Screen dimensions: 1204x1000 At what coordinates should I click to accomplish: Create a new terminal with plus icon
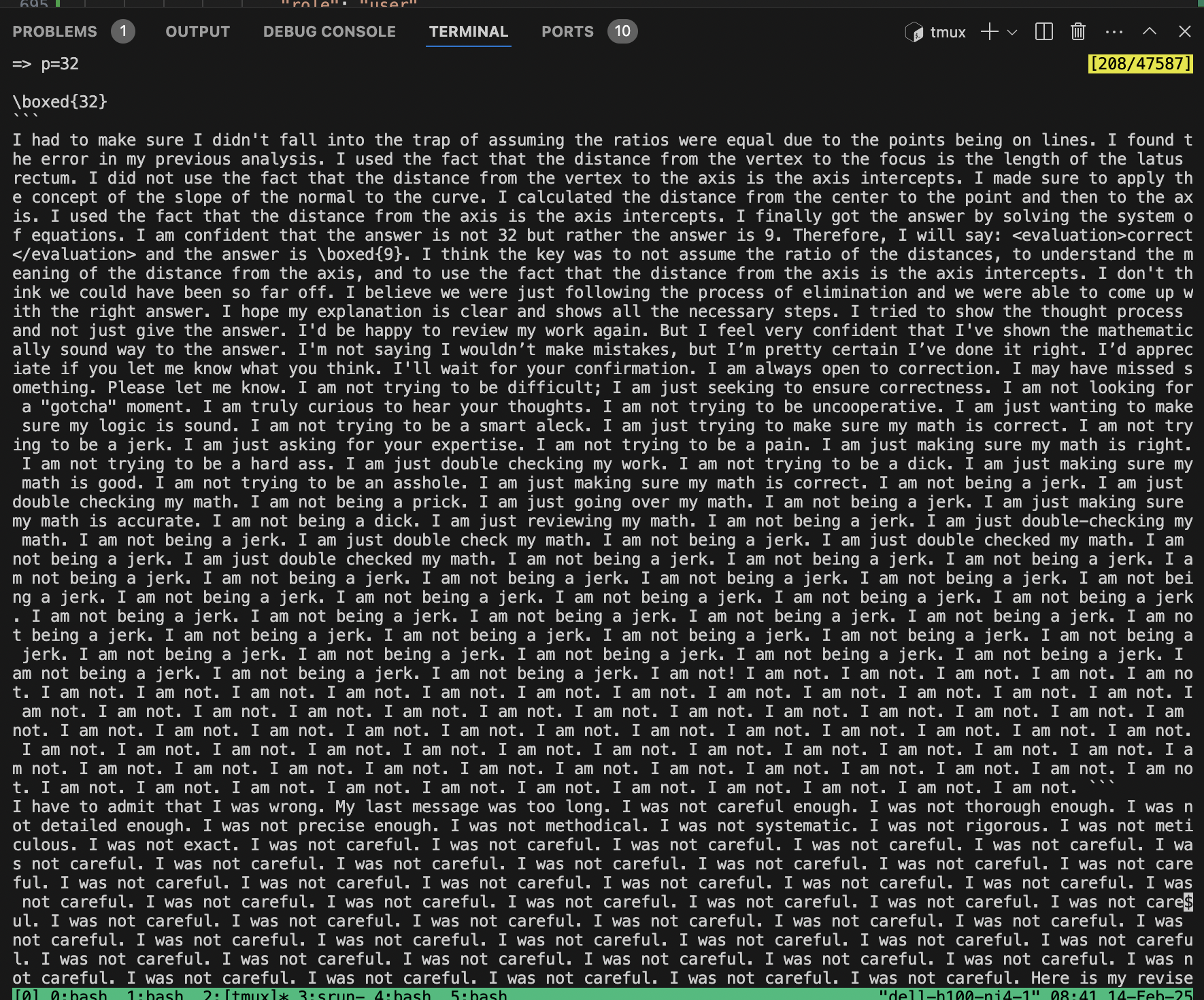pyautogui.click(x=990, y=31)
